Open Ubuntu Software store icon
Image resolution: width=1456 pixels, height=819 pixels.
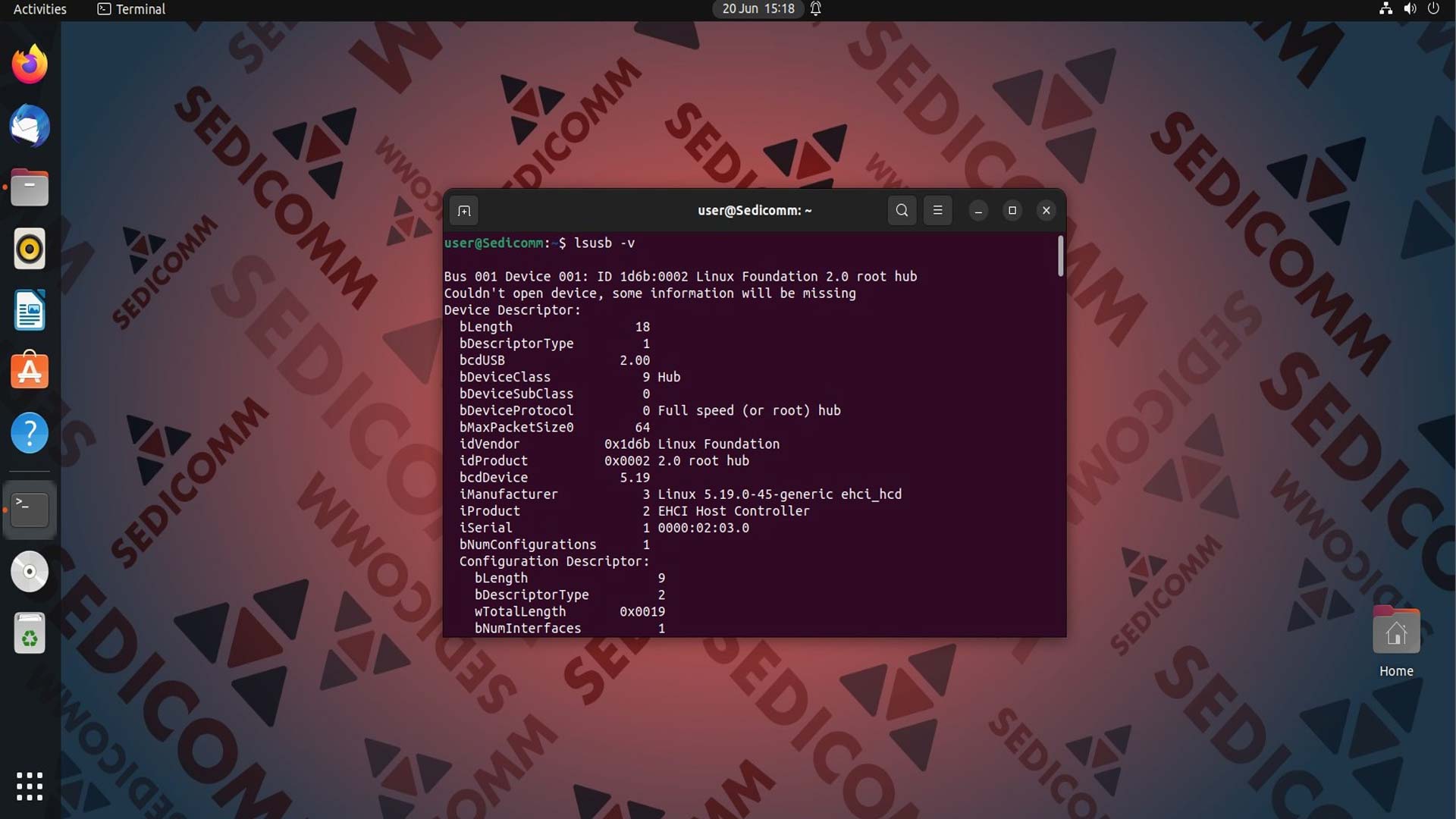tap(30, 371)
